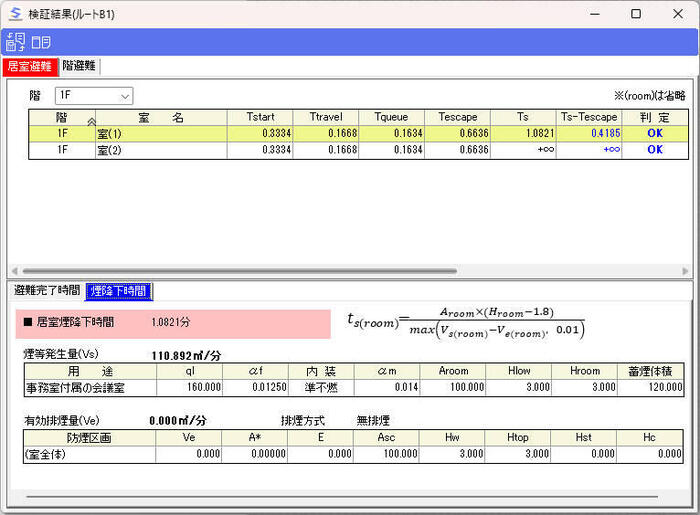This screenshot has width=700, height=515.
Task: Click the app logo icon in title bar
Action: click(x=15, y=14)
